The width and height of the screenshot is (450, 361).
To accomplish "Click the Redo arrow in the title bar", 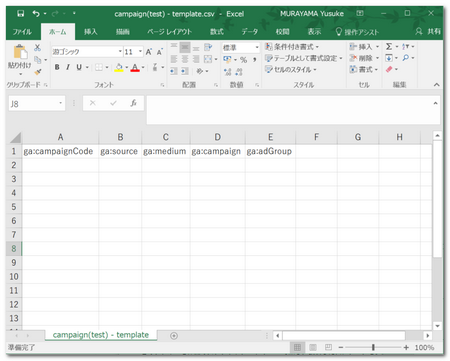I will click(x=55, y=14).
